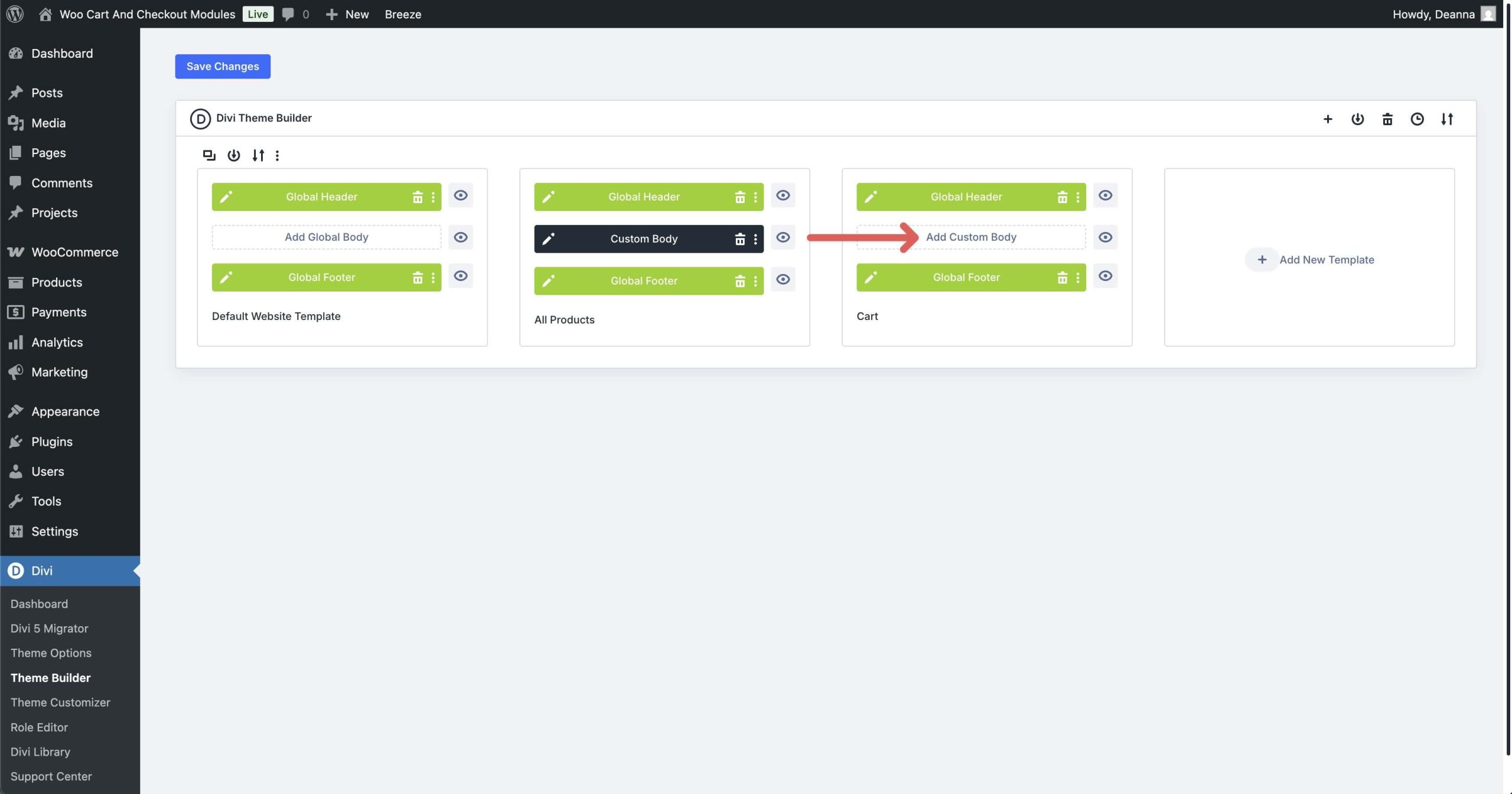Open the theme builder editing history

click(x=1417, y=119)
